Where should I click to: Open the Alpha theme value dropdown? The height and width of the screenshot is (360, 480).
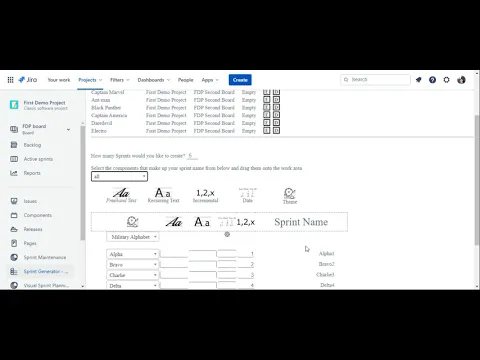pyautogui.click(x=133, y=254)
